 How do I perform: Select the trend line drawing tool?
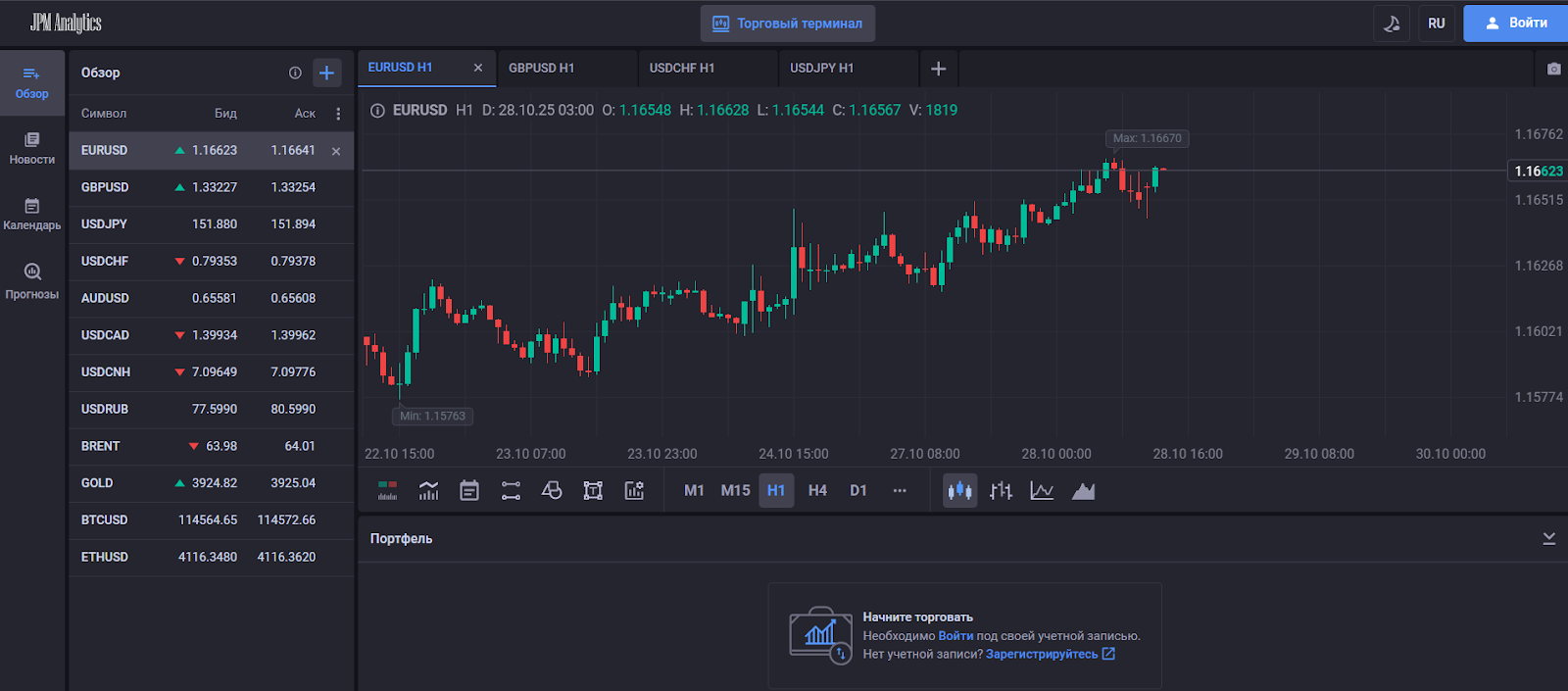[x=511, y=490]
